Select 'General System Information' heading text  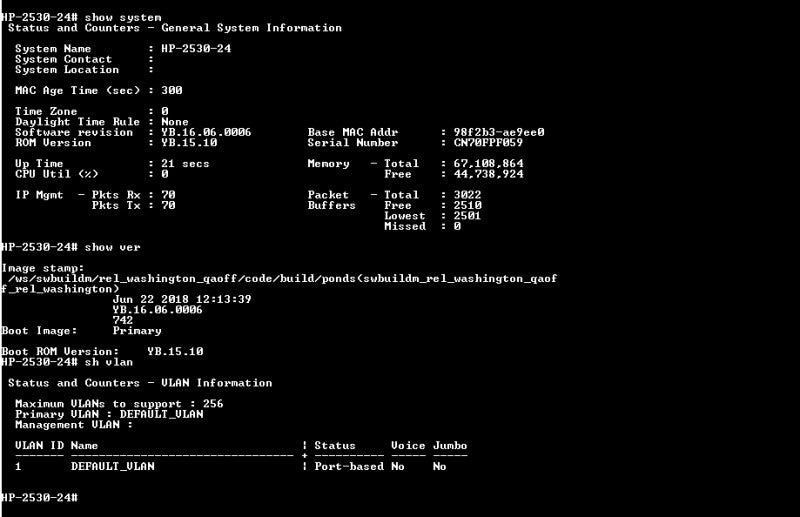[252, 28]
